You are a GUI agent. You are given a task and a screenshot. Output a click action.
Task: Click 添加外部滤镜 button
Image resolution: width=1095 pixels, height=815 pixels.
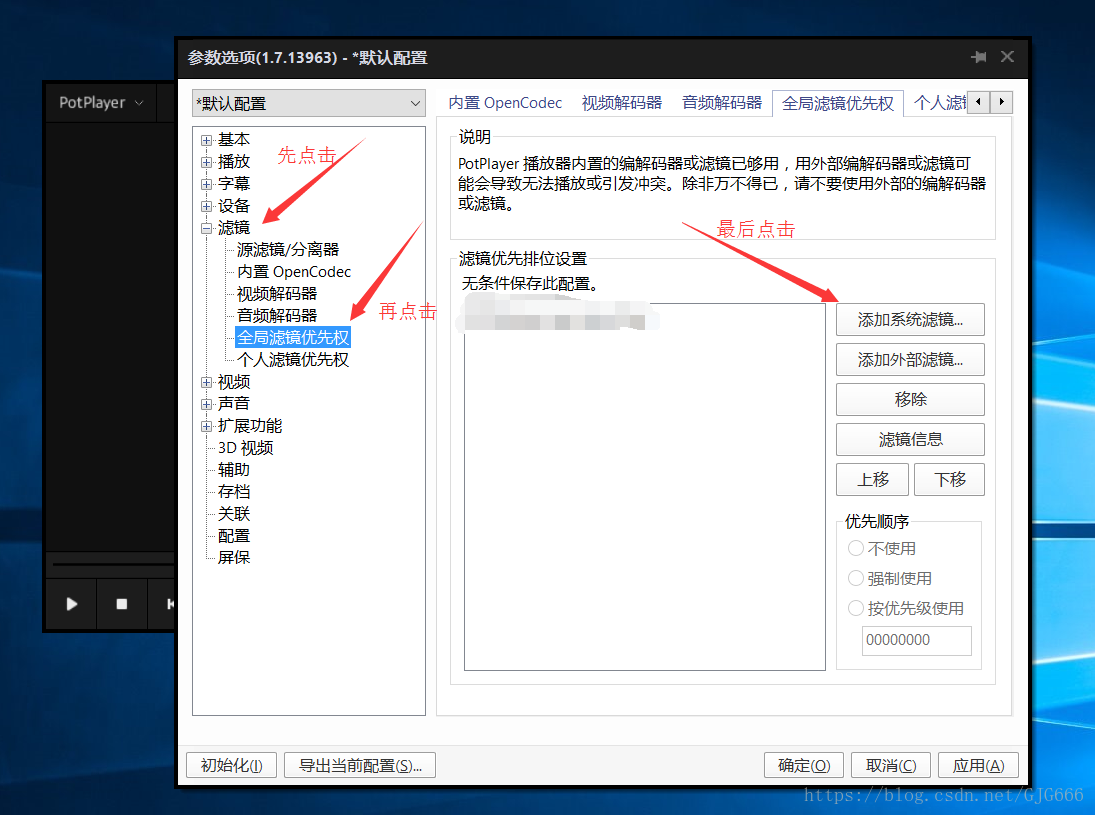(910, 360)
